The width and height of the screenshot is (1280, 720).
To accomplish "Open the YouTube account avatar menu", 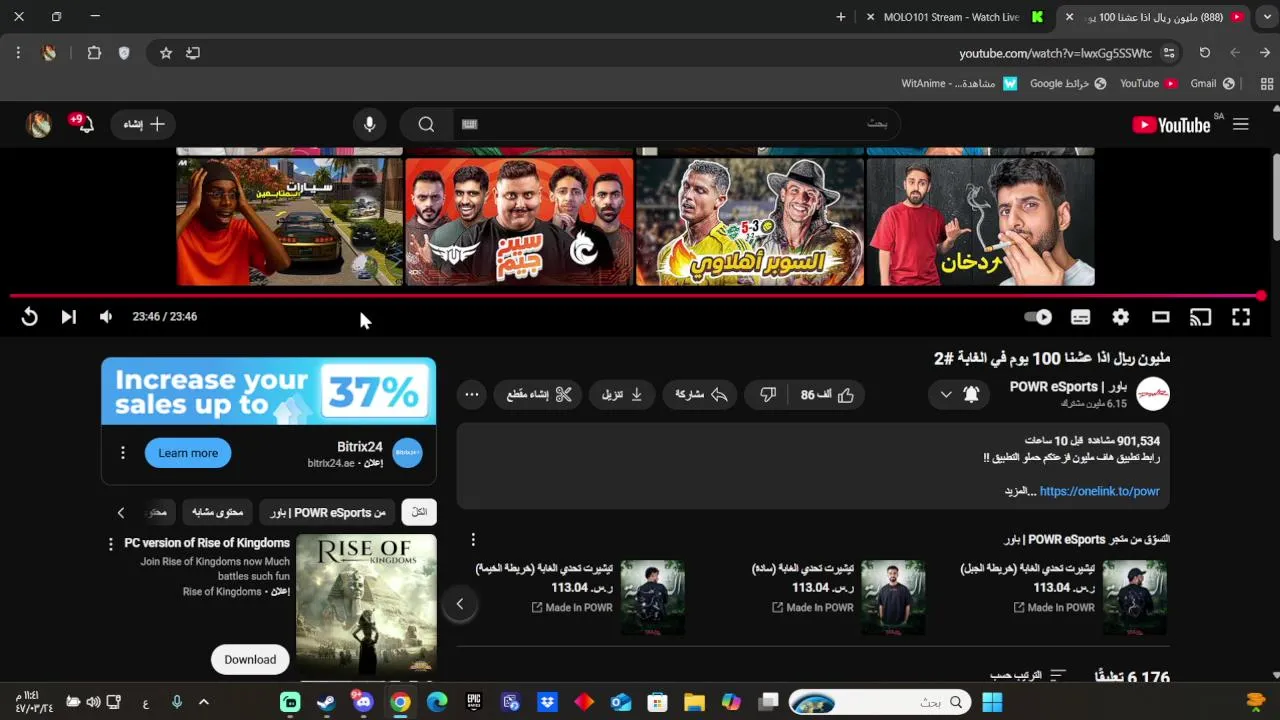I will [x=39, y=124].
